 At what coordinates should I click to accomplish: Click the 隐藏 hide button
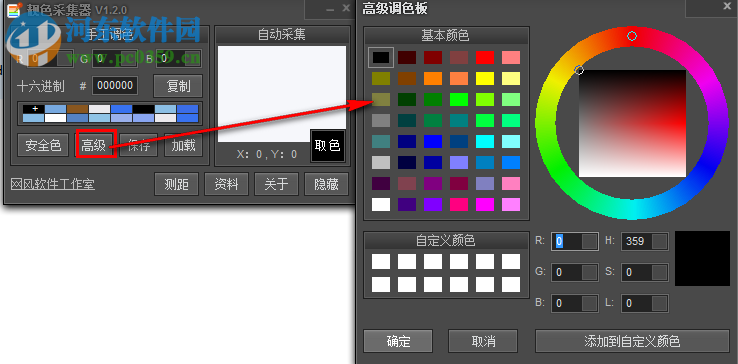pos(326,184)
